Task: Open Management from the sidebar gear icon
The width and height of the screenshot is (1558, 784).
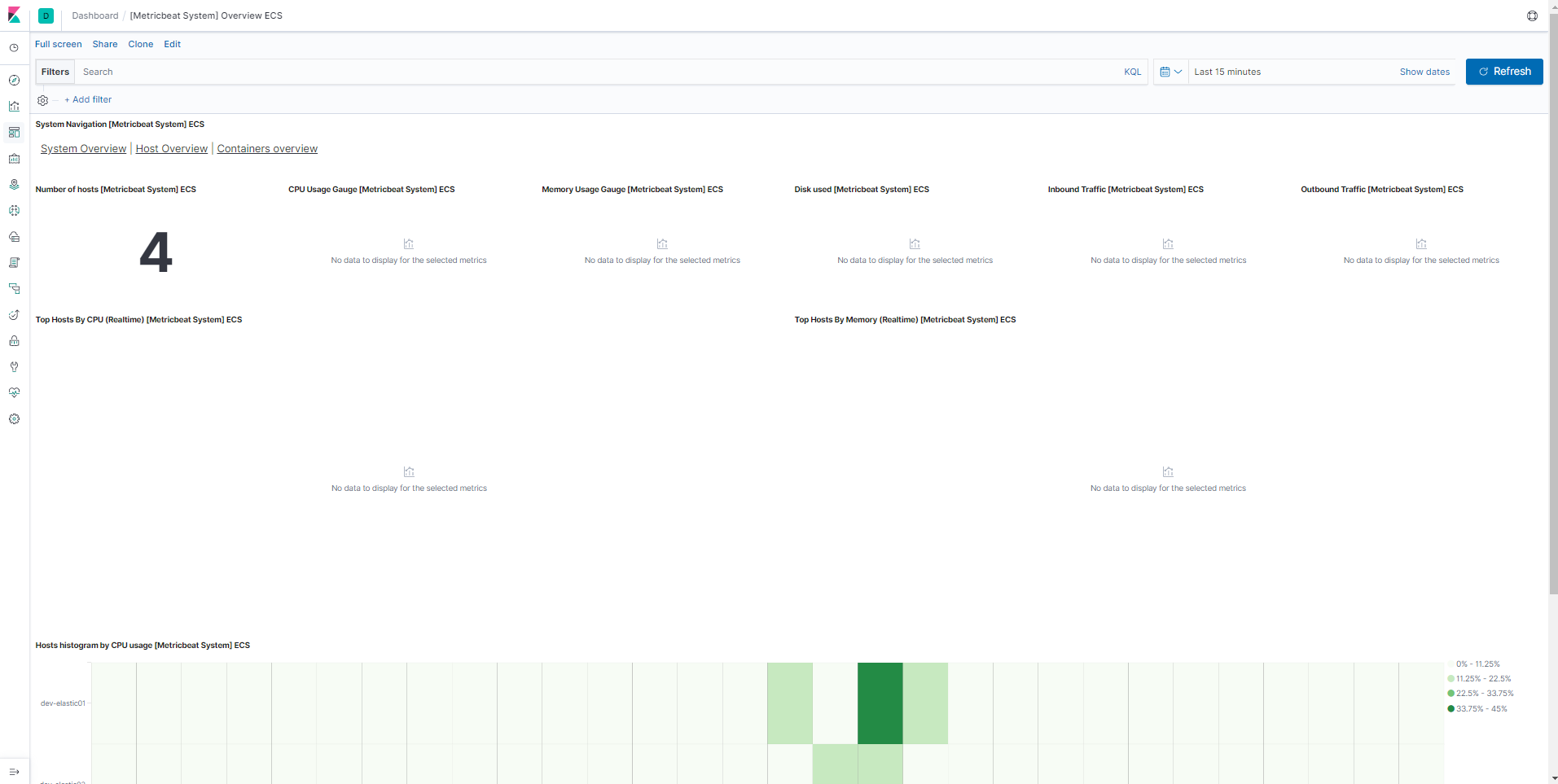Action: (x=14, y=419)
